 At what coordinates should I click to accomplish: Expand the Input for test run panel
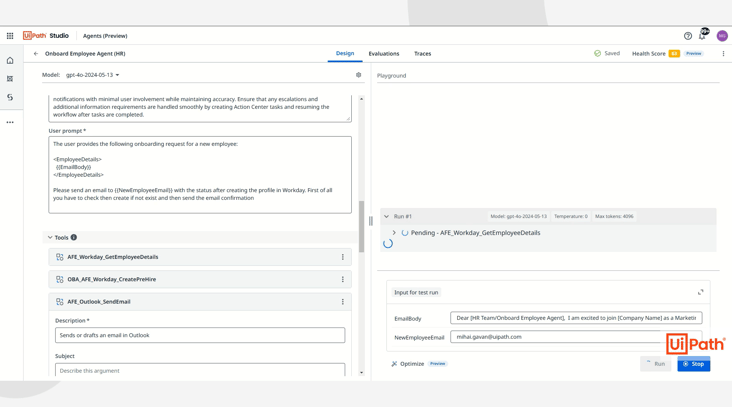(x=700, y=292)
